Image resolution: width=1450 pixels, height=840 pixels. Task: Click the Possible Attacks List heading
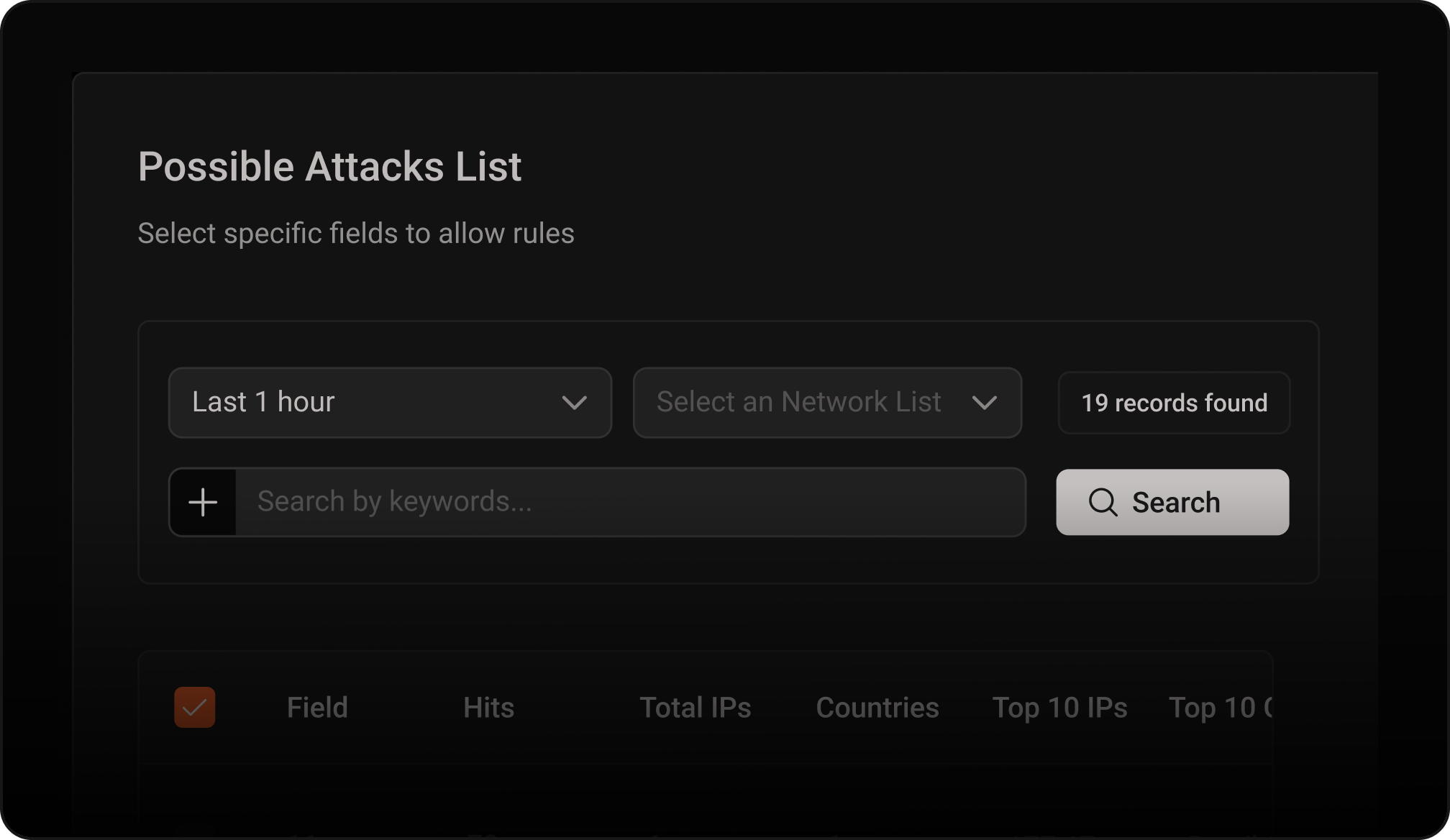[329, 167]
